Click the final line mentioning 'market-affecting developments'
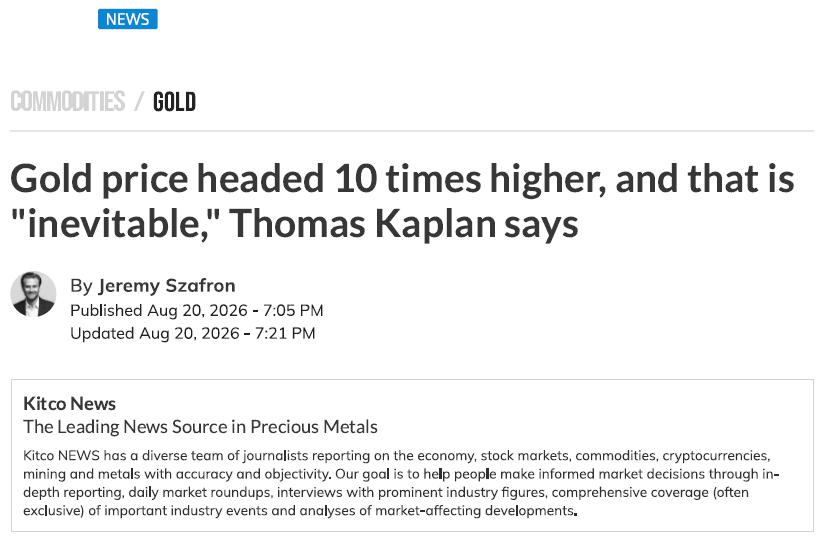The width and height of the screenshot is (824, 539). [300, 511]
